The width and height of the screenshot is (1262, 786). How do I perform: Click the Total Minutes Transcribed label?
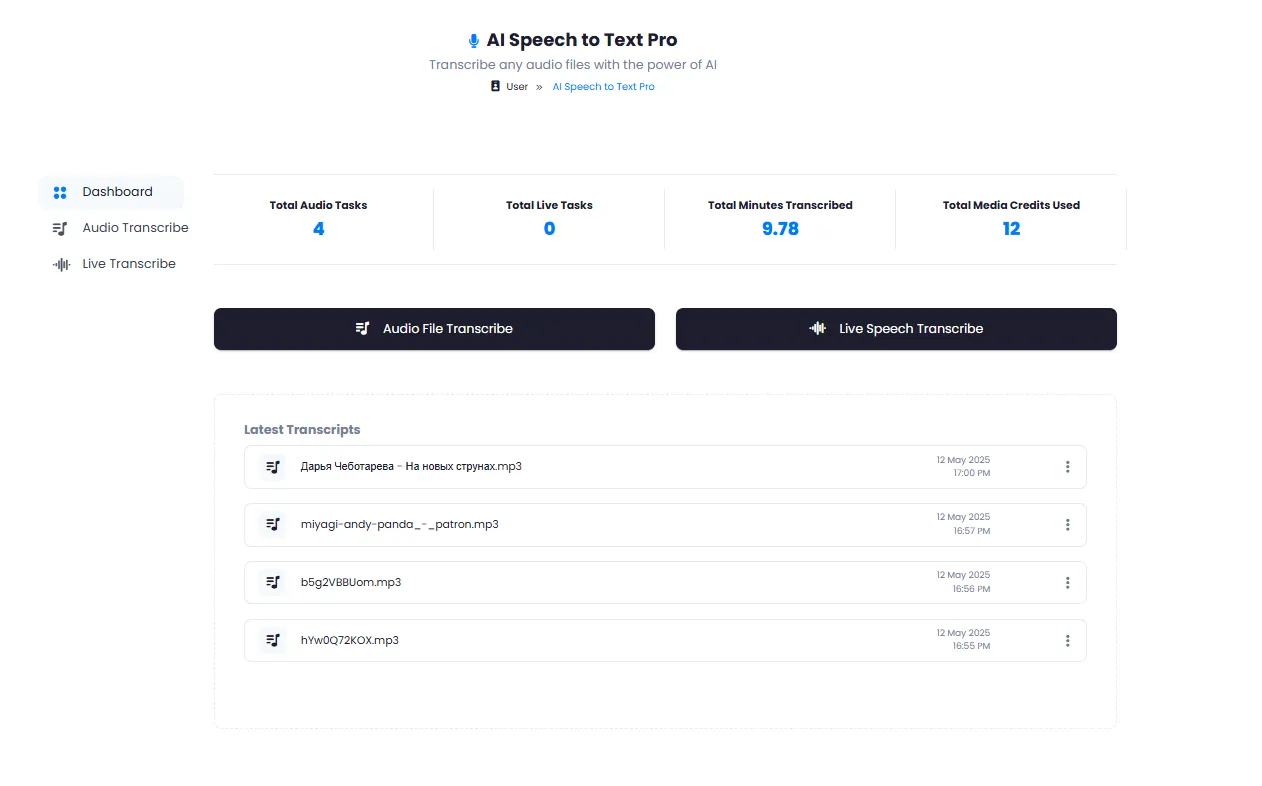coord(780,205)
